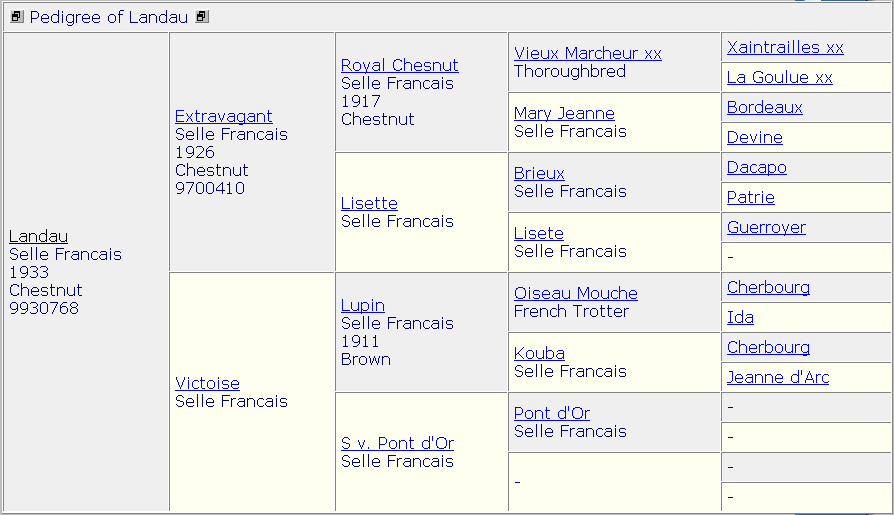Image resolution: width=894 pixels, height=515 pixels.
Task: Click La Goulue xx link
Action: click(x=779, y=77)
